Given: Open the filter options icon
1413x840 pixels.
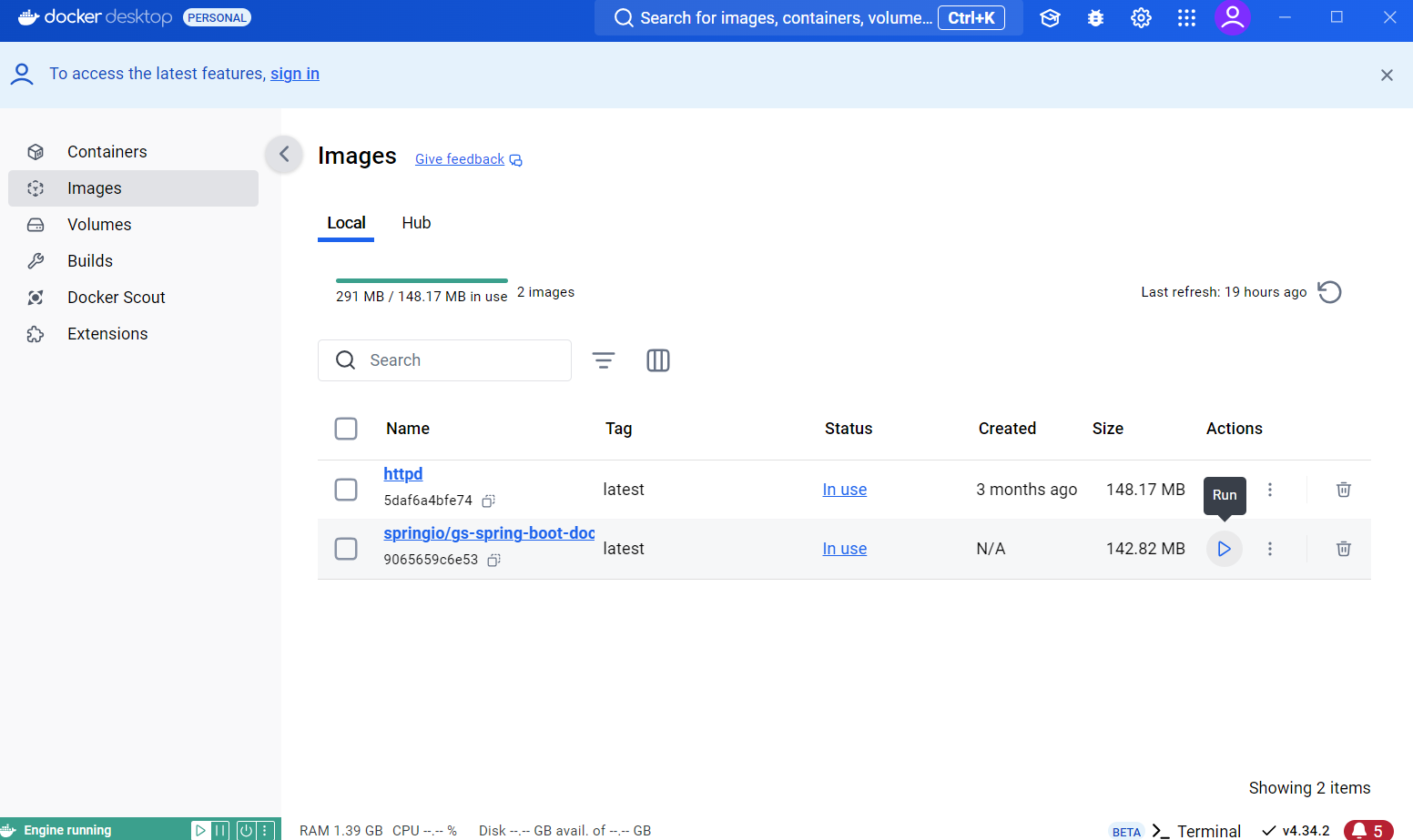Looking at the screenshot, I should [x=604, y=360].
